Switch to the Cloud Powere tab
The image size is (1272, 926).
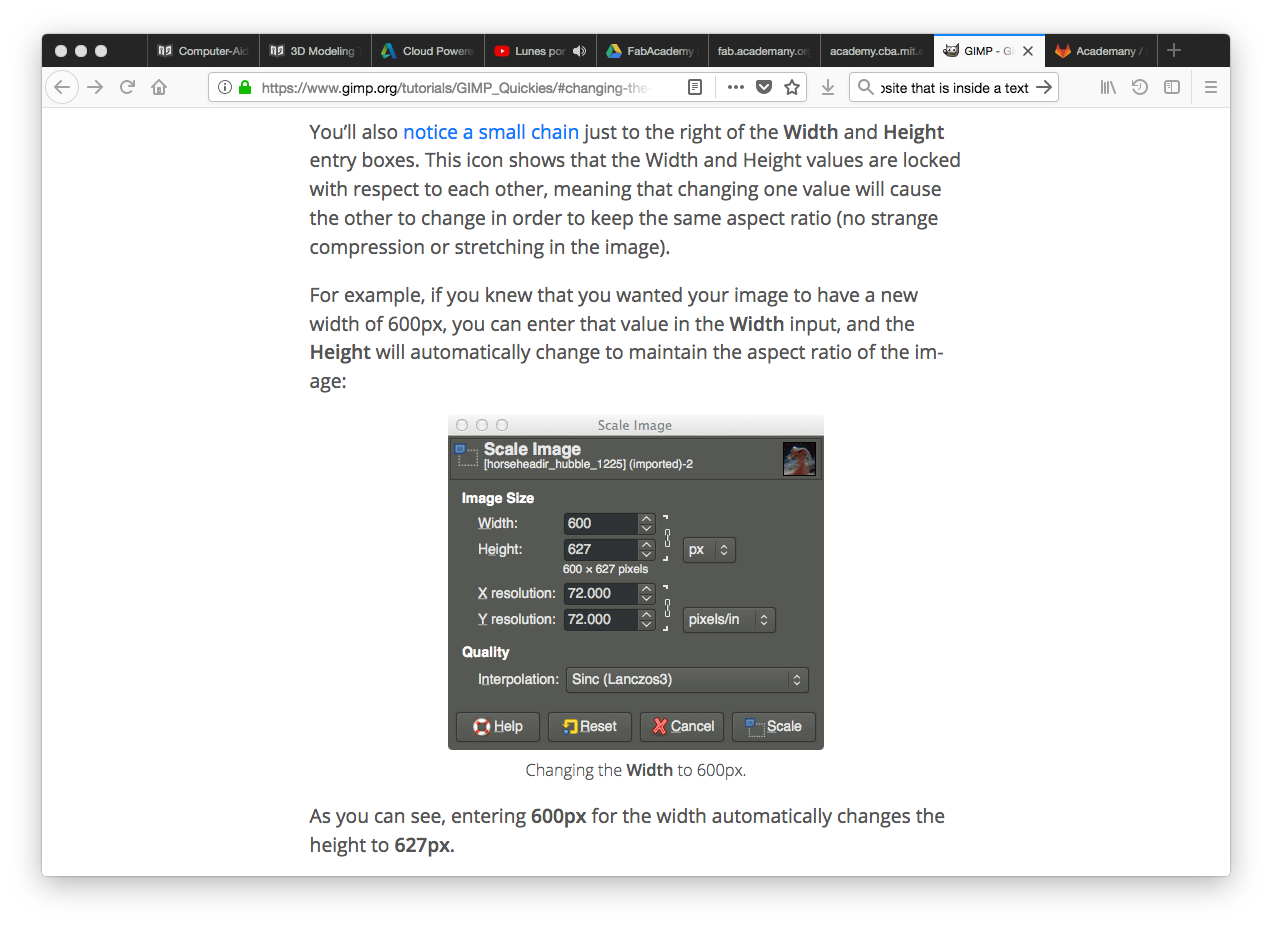(428, 51)
